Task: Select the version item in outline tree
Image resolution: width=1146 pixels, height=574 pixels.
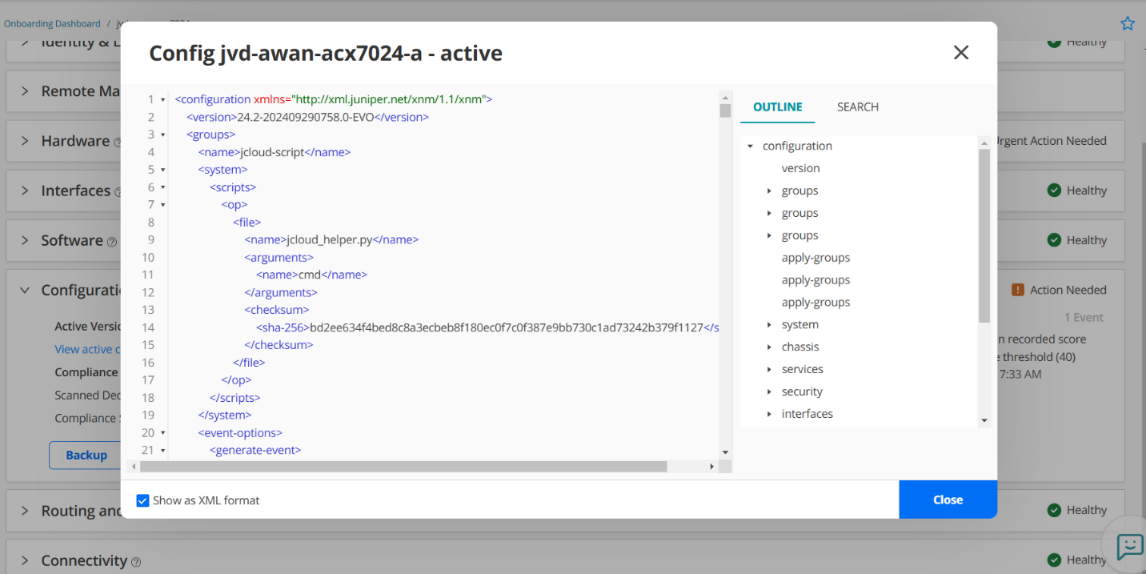Action: (800, 168)
